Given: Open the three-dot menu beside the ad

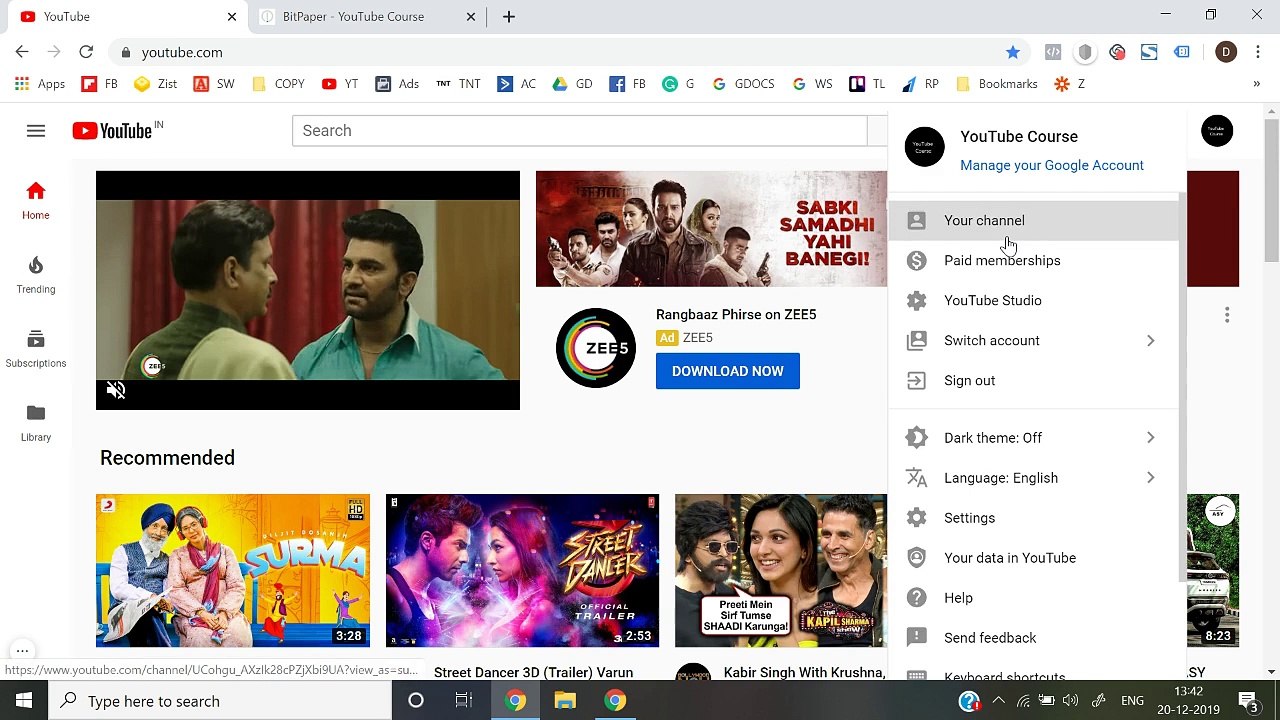Looking at the screenshot, I should (1227, 316).
